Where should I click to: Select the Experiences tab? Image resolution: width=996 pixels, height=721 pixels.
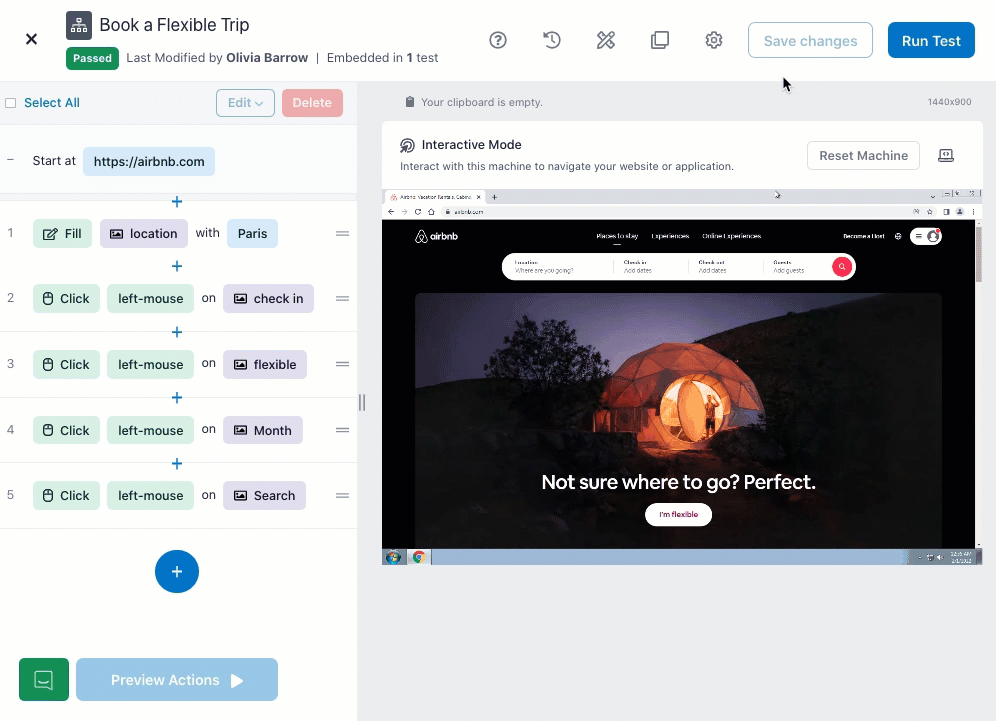click(x=670, y=236)
